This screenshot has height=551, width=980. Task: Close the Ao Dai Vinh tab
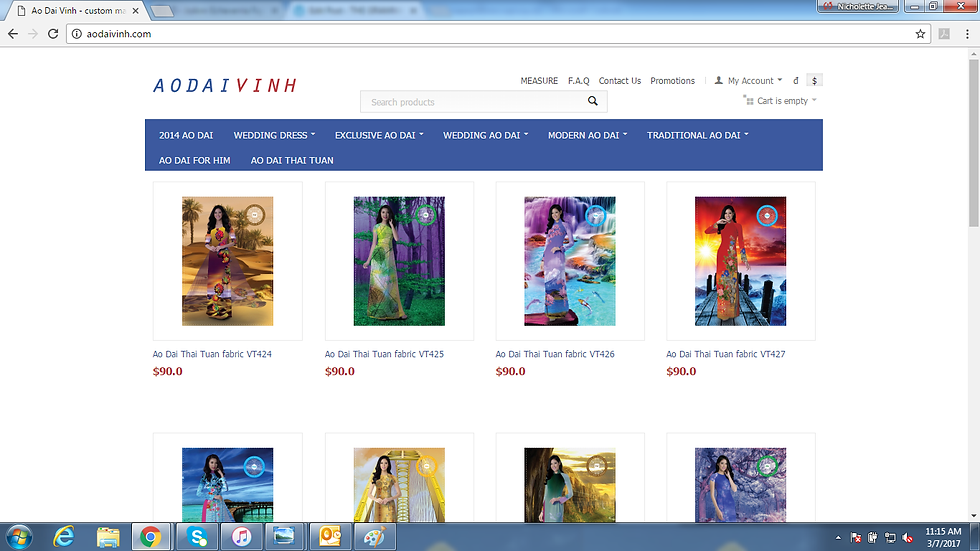[x=136, y=11]
